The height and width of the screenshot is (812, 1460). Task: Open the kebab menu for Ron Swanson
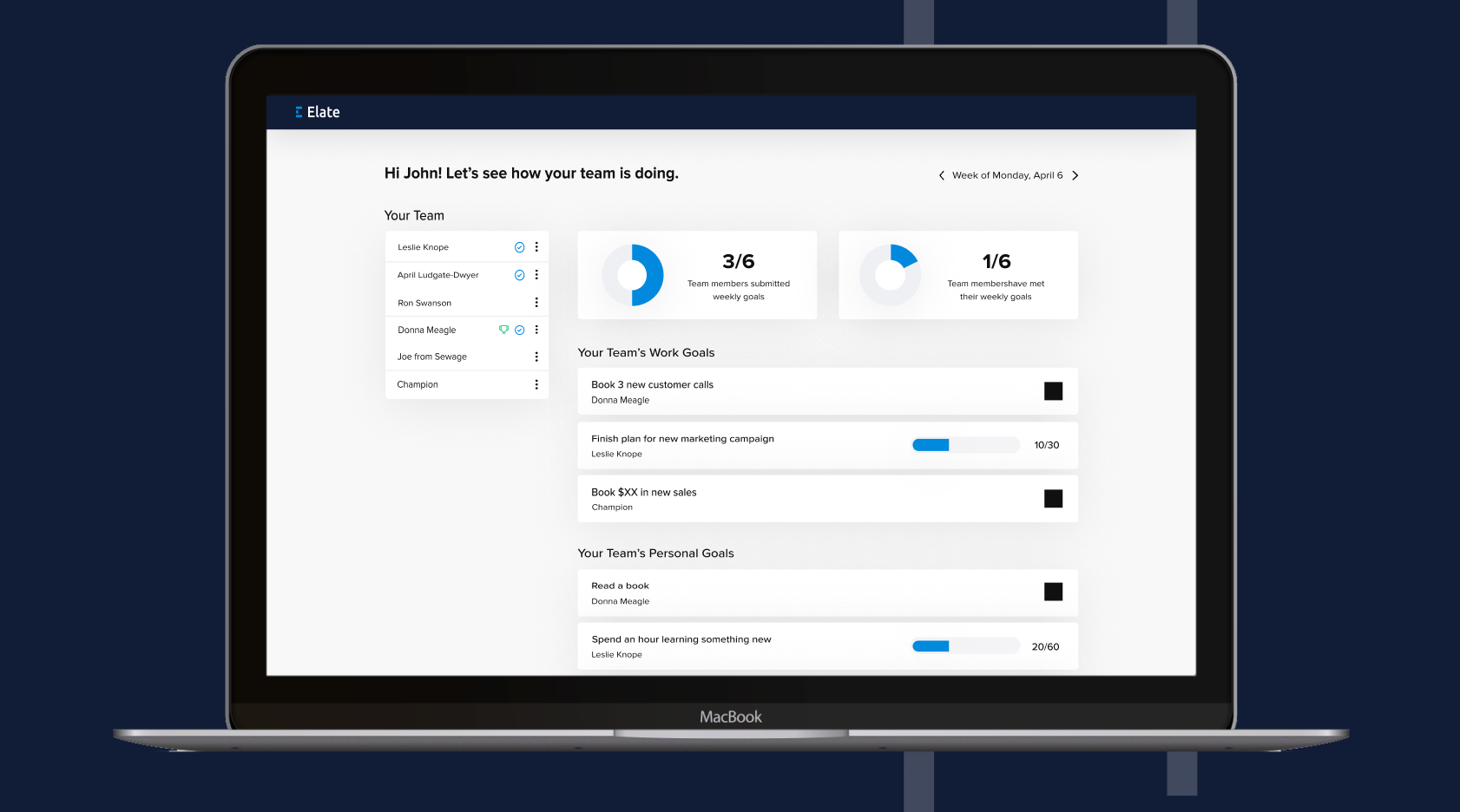537,302
